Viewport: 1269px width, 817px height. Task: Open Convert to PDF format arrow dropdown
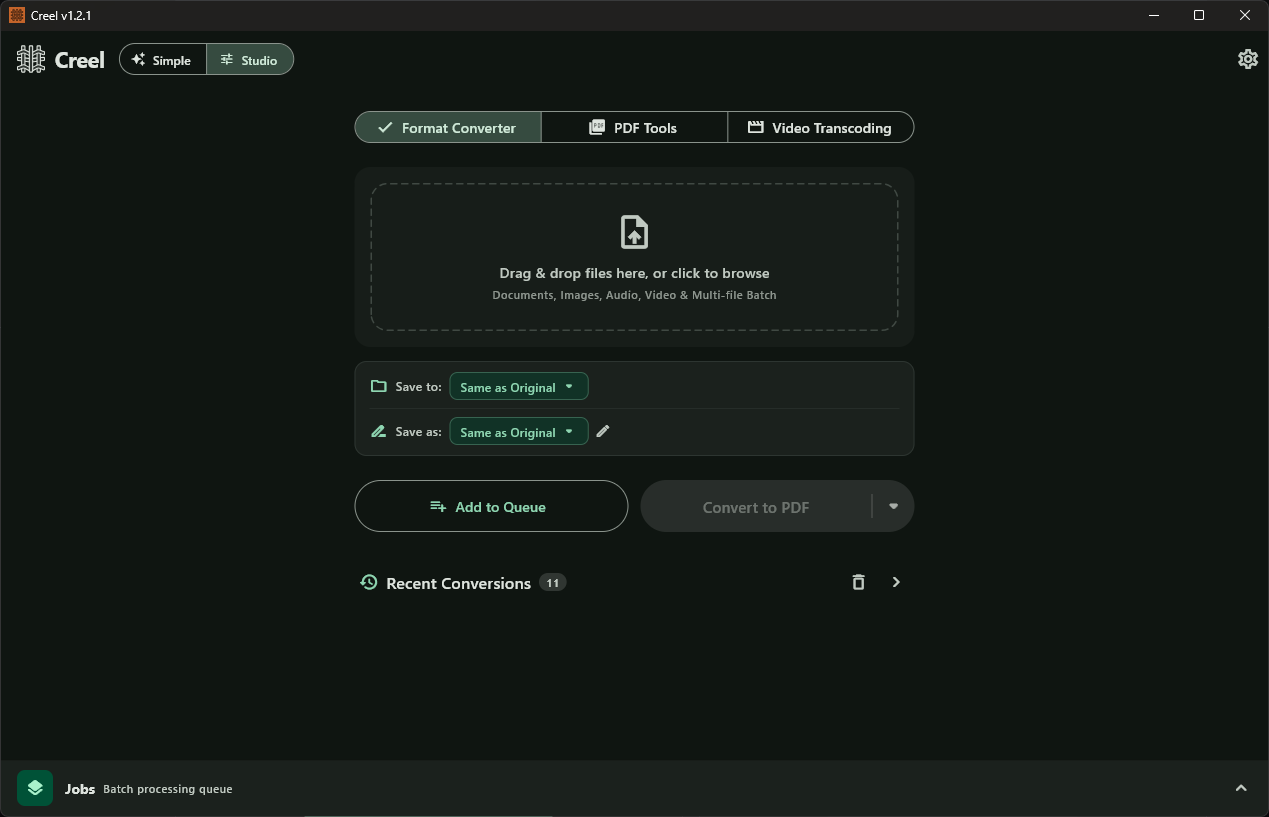coord(893,506)
